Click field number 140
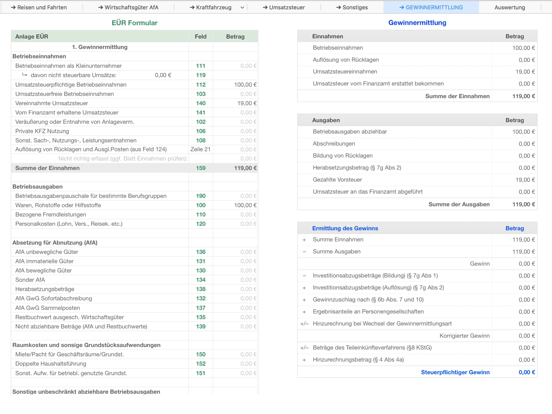Screen dimensions: 552x414 [x=201, y=103]
